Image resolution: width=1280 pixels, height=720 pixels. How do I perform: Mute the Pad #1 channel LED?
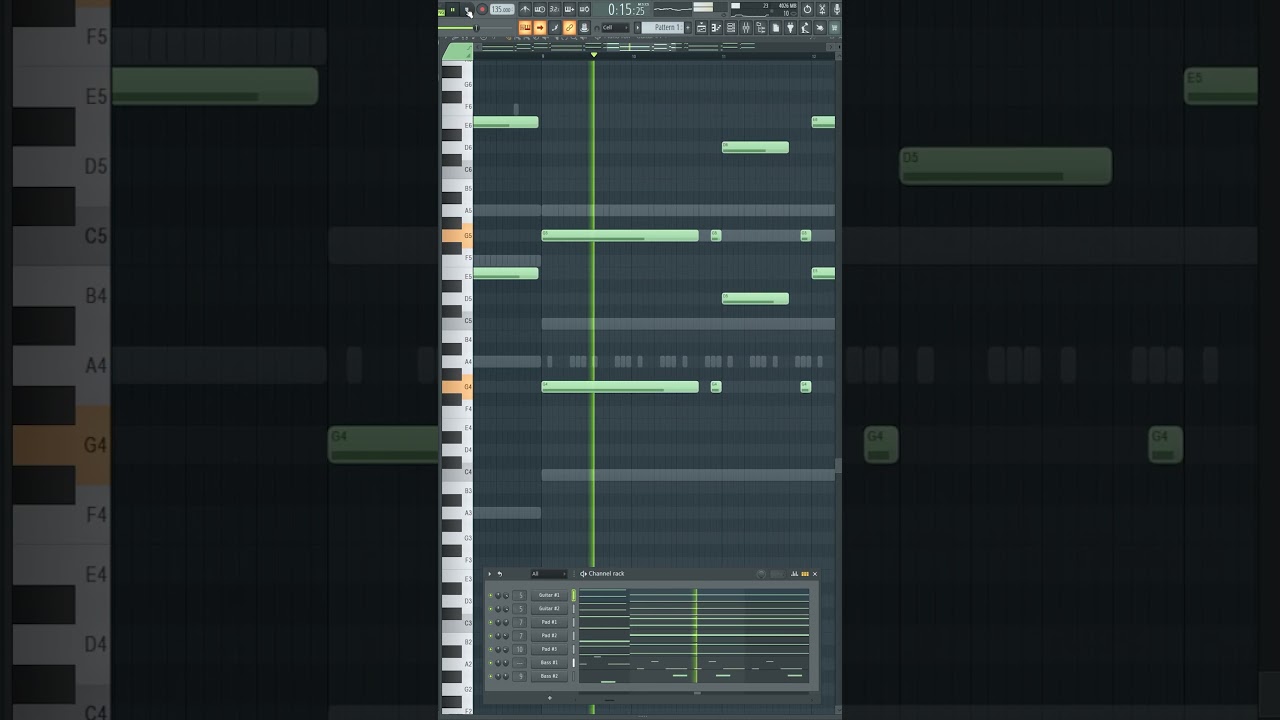pos(491,622)
